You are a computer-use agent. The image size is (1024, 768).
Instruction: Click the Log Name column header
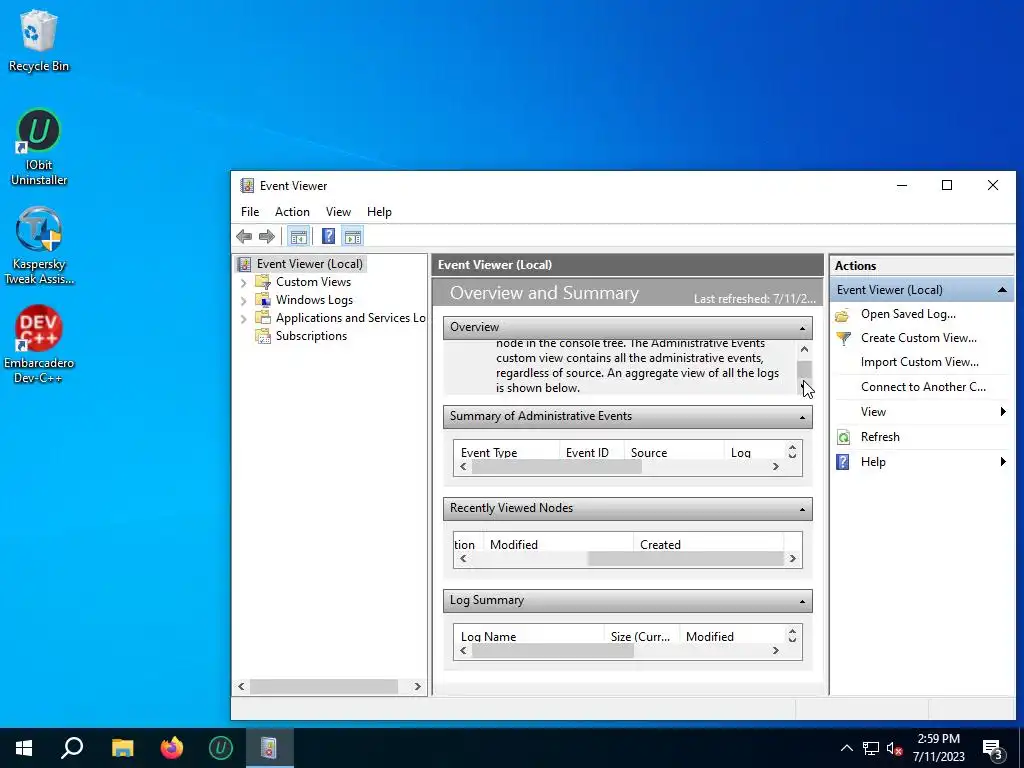pyautogui.click(x=528, y=636)
